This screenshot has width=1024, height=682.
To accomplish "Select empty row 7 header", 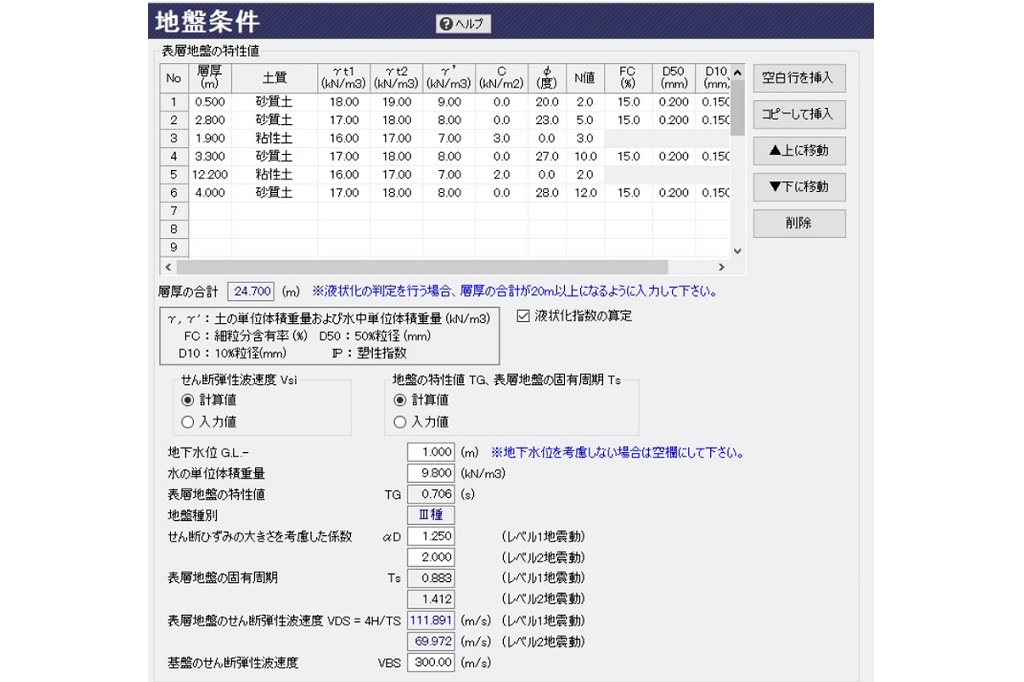I will click(174, 211).
